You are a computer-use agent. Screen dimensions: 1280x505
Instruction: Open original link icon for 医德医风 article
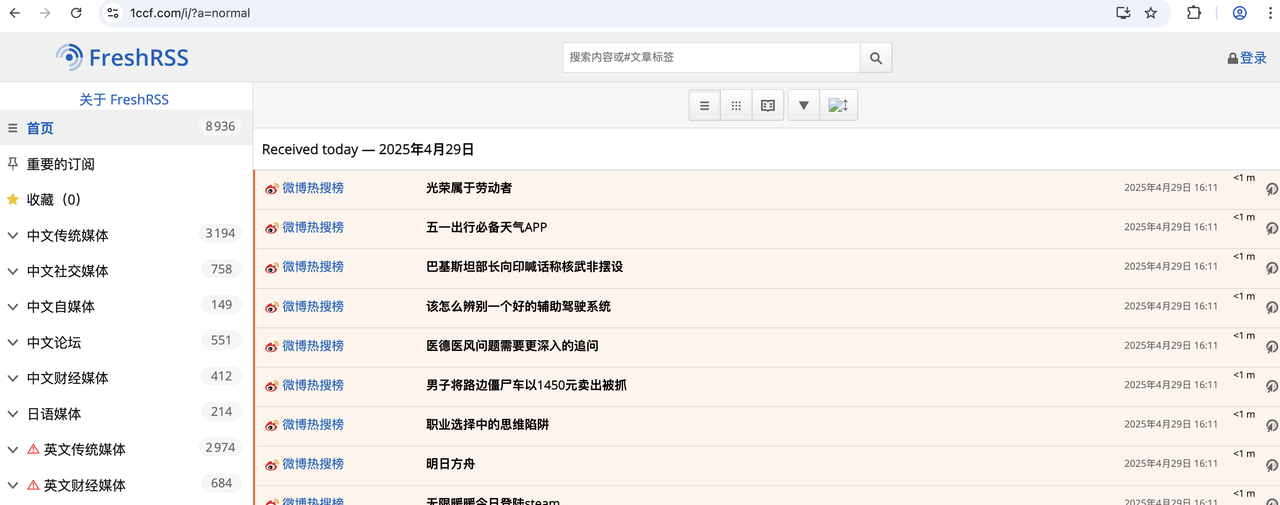[1272, 347]
